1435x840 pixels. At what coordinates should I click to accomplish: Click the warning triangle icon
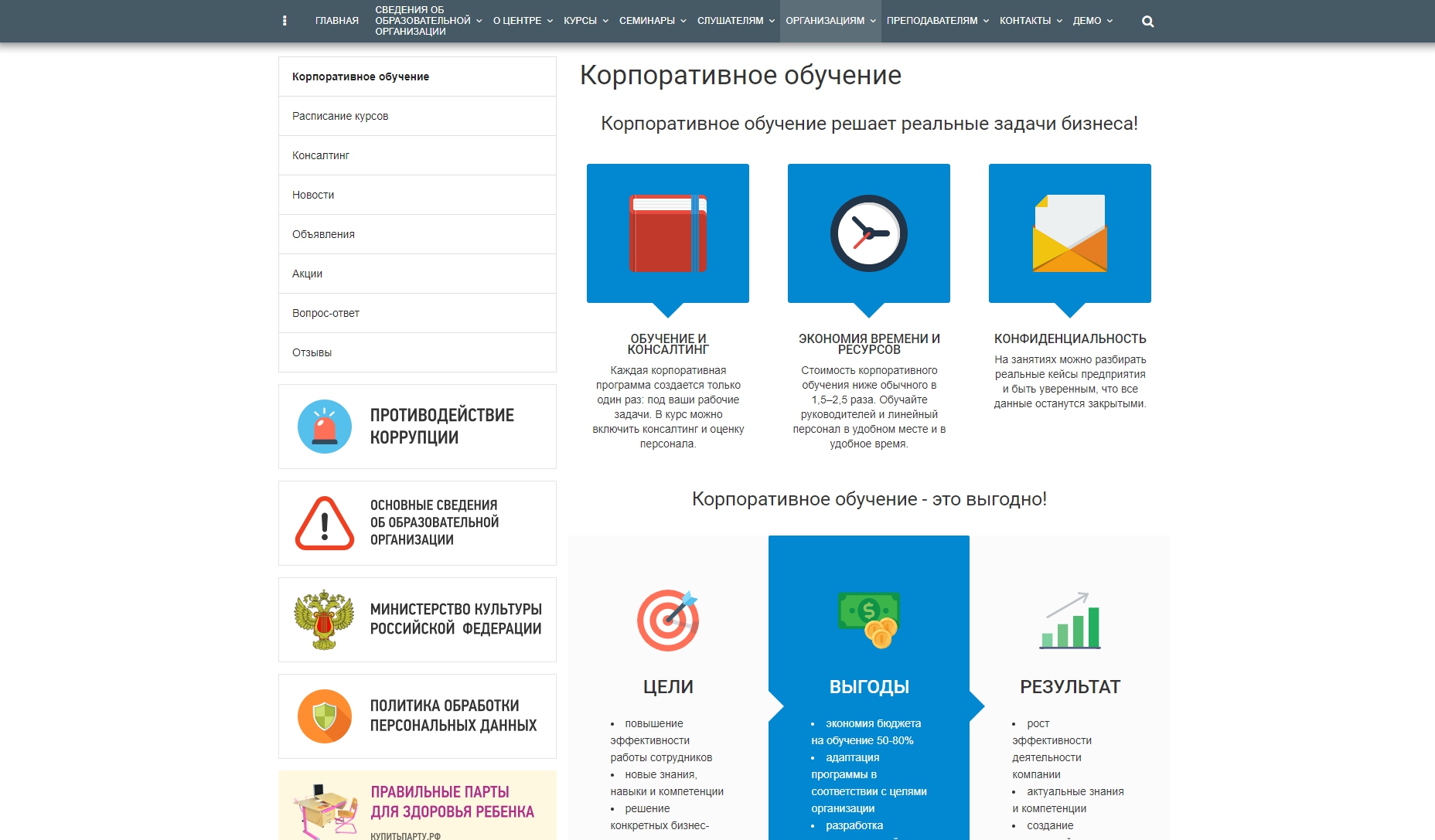(x=325, y=523)
